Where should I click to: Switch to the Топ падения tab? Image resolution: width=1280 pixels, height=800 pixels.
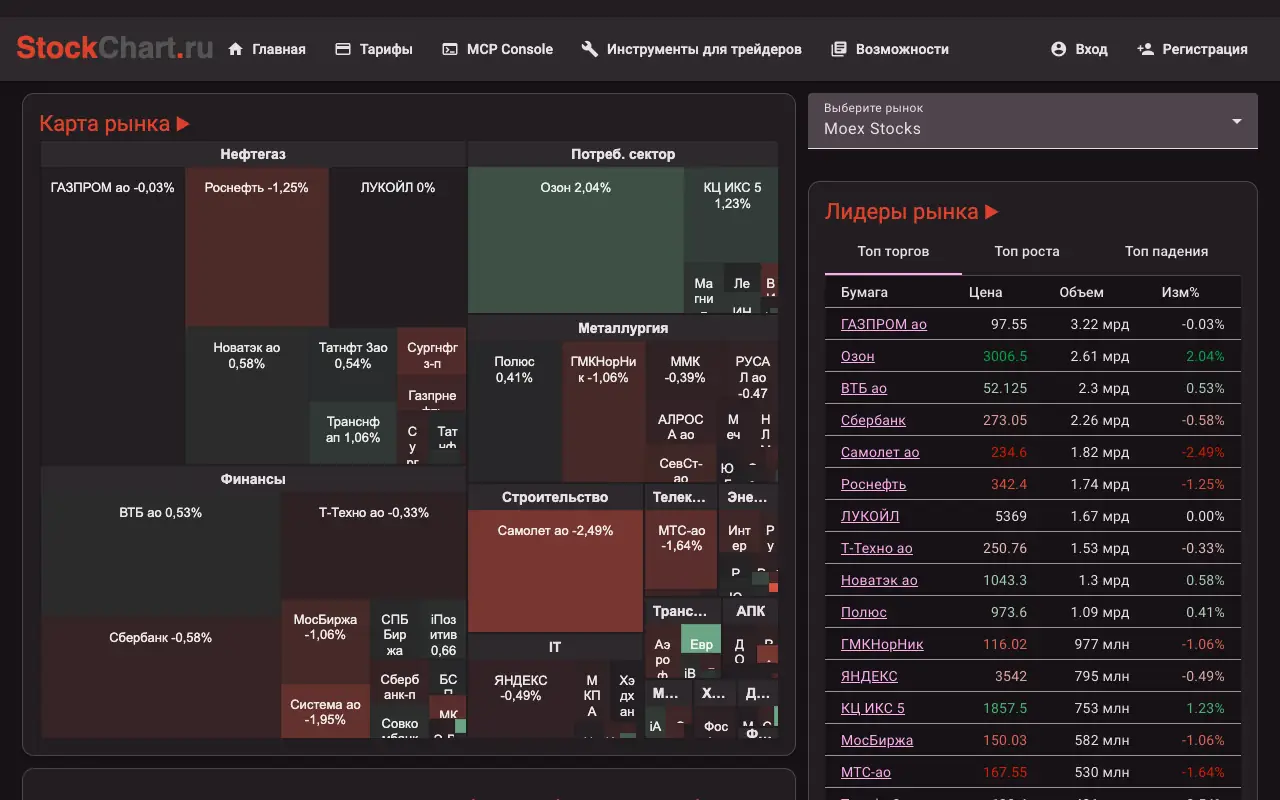(x=1166, y=251)
